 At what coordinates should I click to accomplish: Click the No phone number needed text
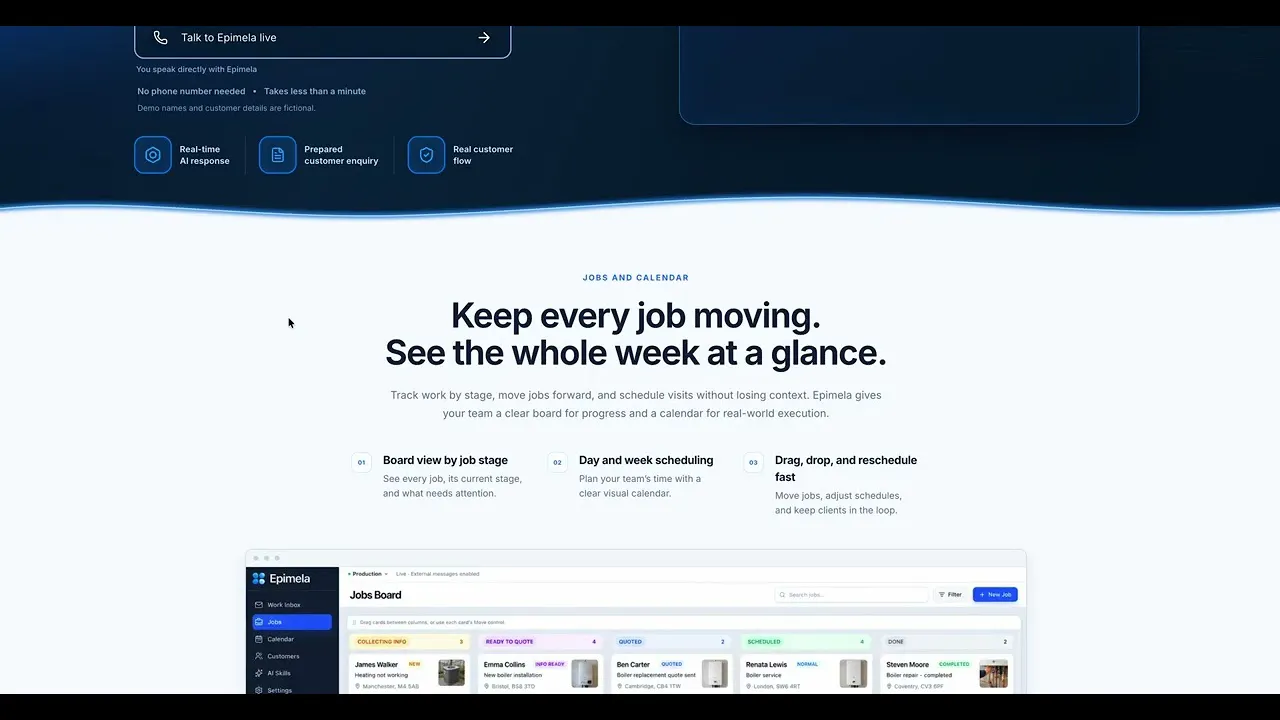(191, 91)
